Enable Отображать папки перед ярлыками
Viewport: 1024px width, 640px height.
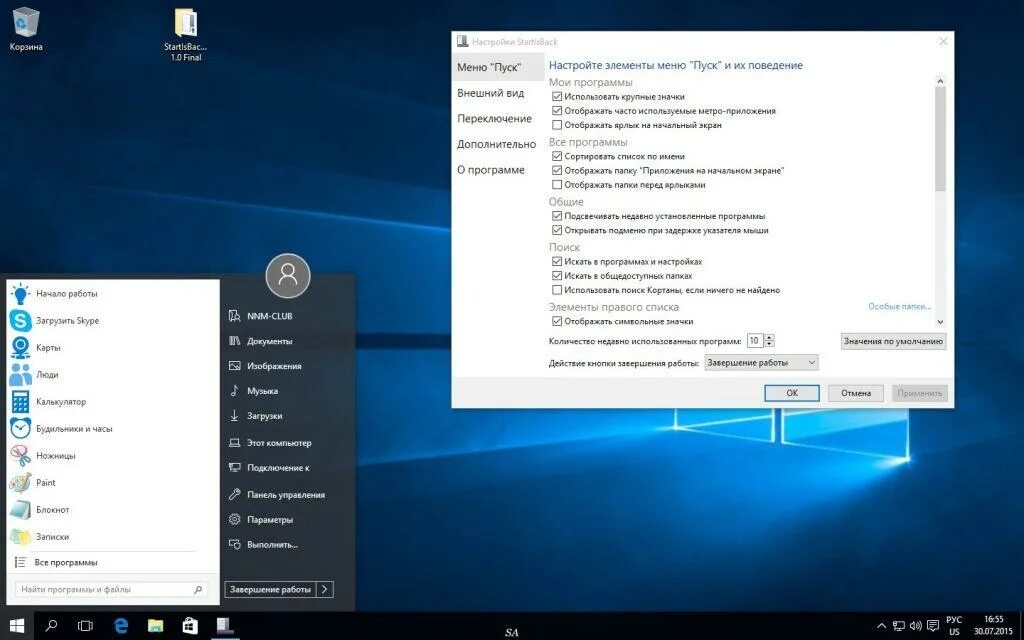tap(557, 185)
